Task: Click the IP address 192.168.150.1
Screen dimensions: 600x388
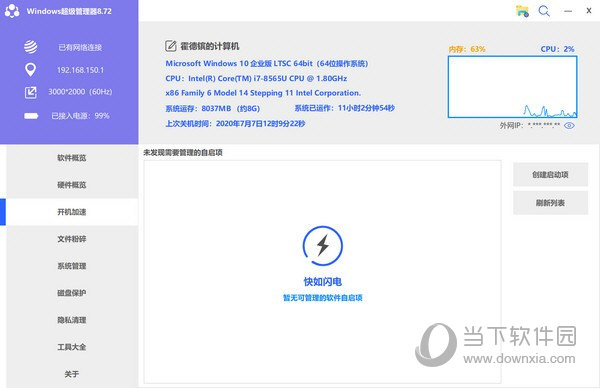Action: [80, 70]
